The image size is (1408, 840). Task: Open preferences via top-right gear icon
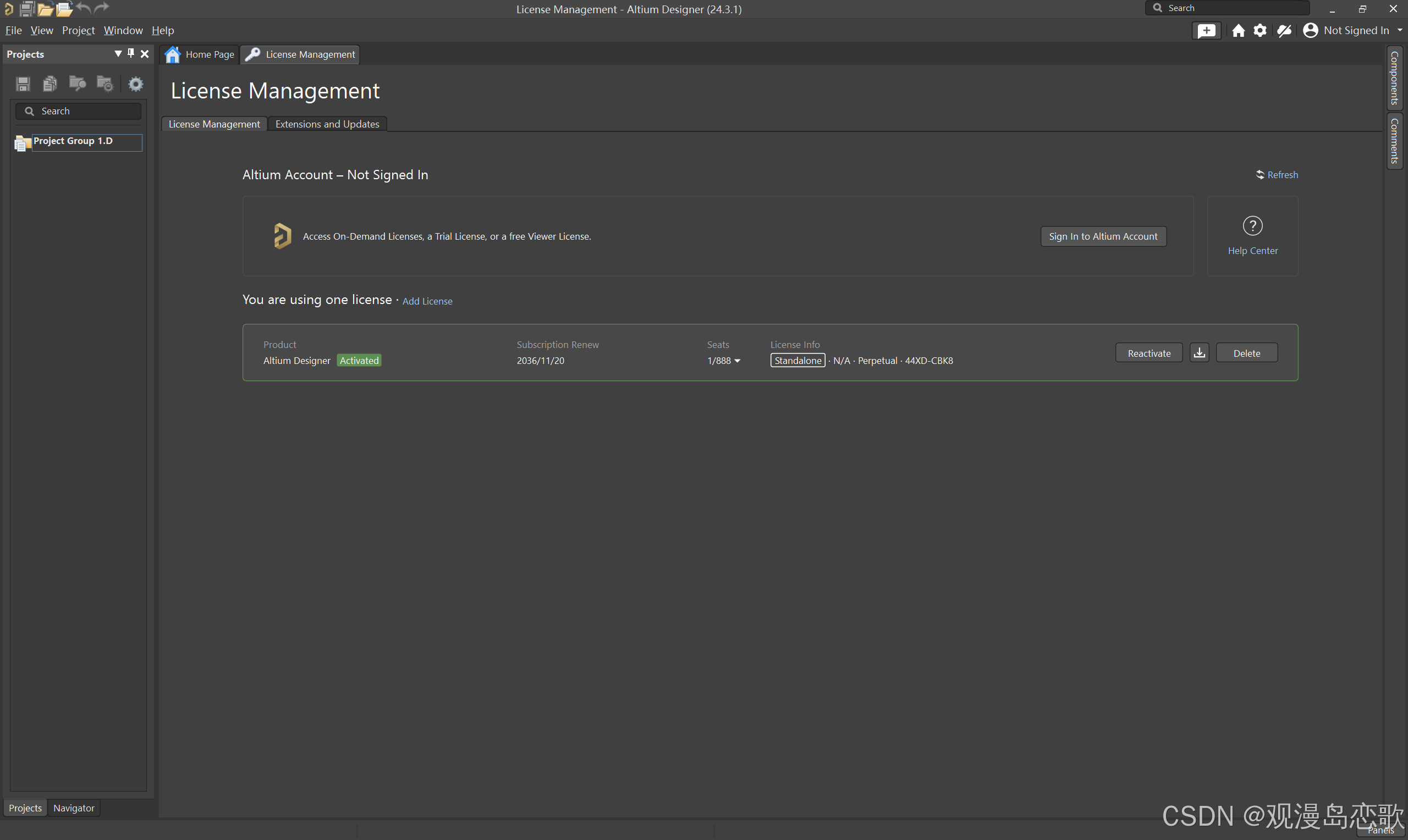coord(1259,31)
